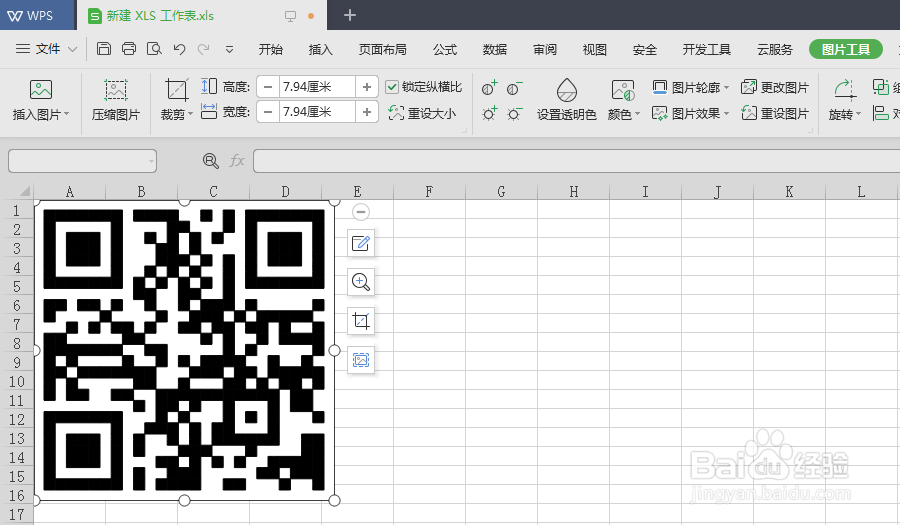Open the 公式 tab
This screenshot has height=525, width=900.
(x=445, y=49)
